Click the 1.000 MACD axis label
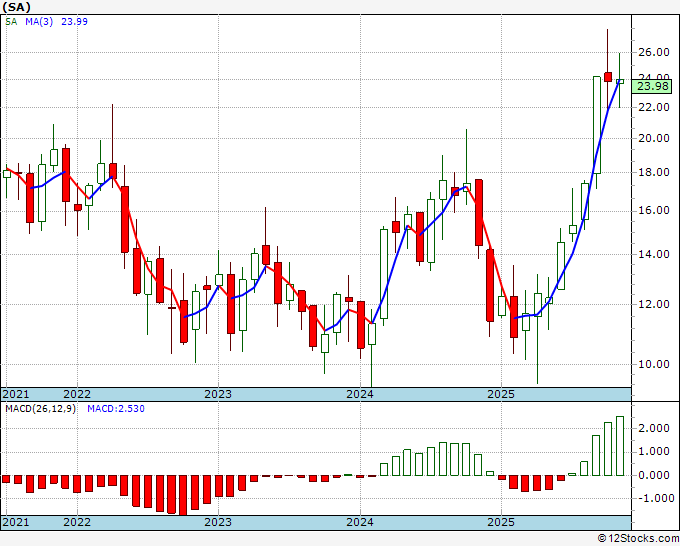Image resolution: width=680 pixels, height=546 pixels. click(654, 452)
